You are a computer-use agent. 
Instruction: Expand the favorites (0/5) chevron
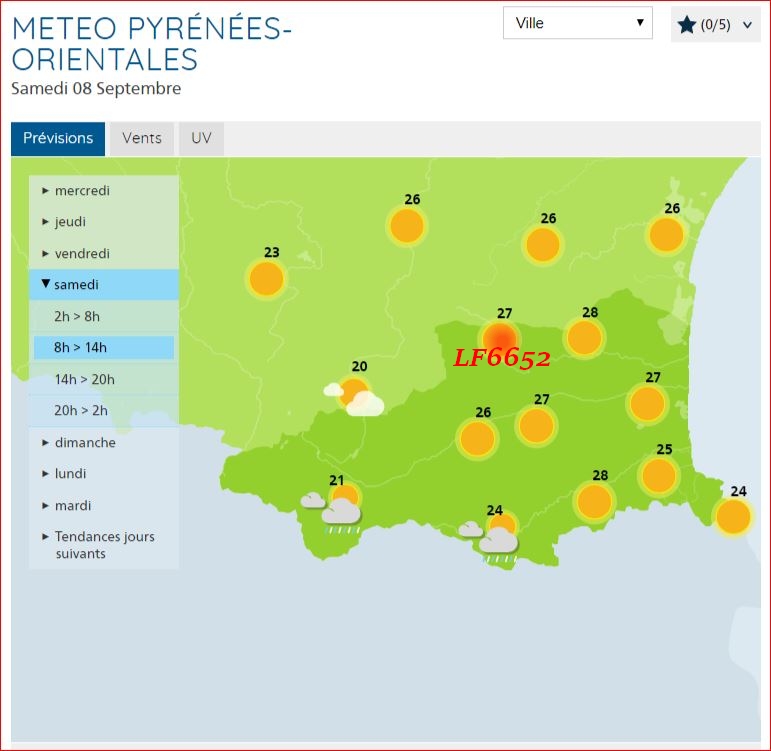click(x=747, y=25)
